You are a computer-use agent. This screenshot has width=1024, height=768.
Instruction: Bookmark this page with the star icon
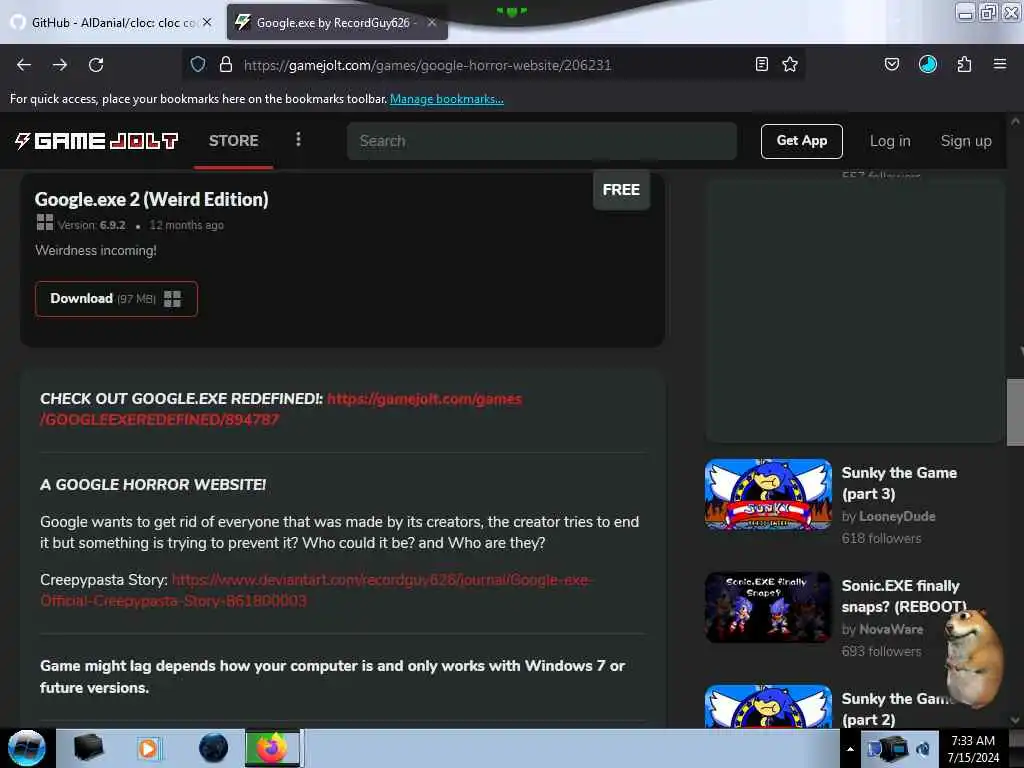click(x=790, y=64)
